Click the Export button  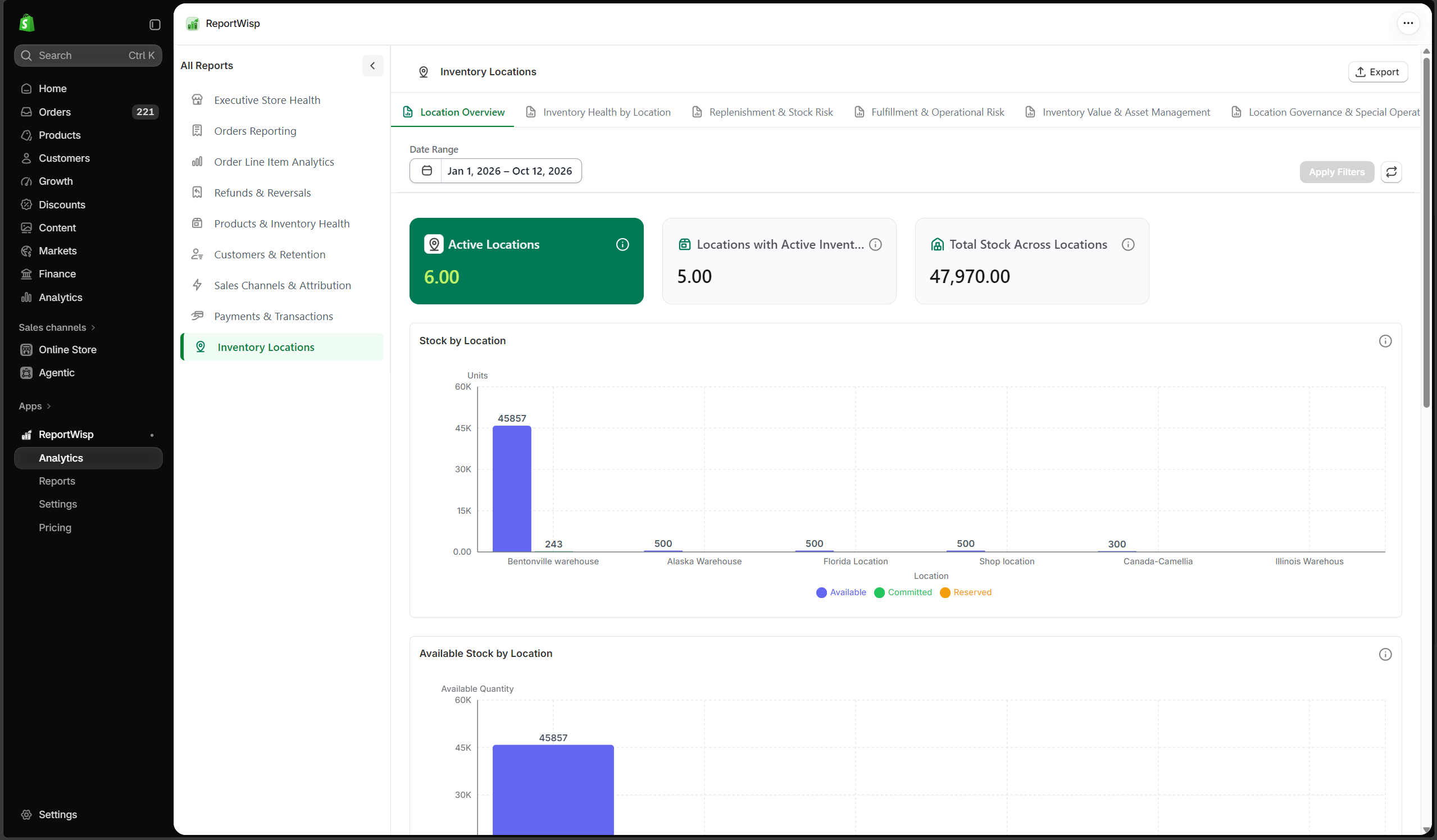pyautogui.click(x=1377, y=72)
